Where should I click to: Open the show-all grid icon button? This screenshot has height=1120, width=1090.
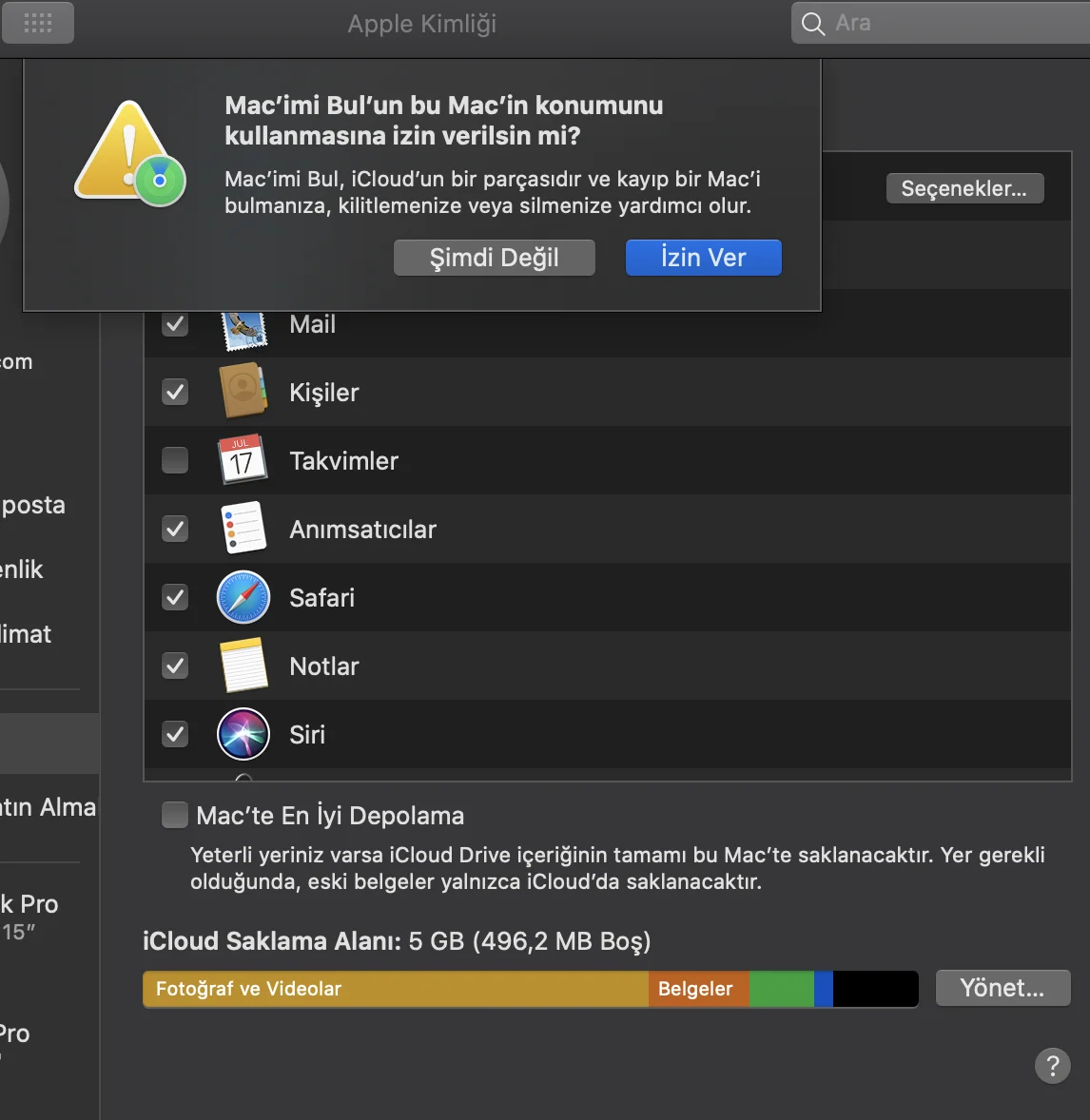[38, 23]
